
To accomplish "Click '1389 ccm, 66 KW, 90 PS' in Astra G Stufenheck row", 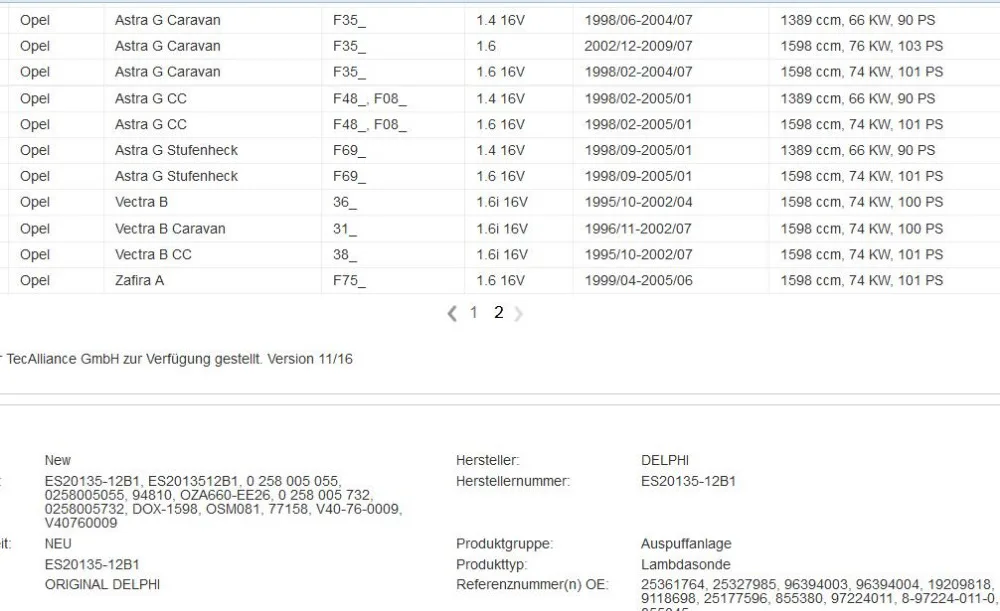I will pyautogui.click(x=858, y=151).
